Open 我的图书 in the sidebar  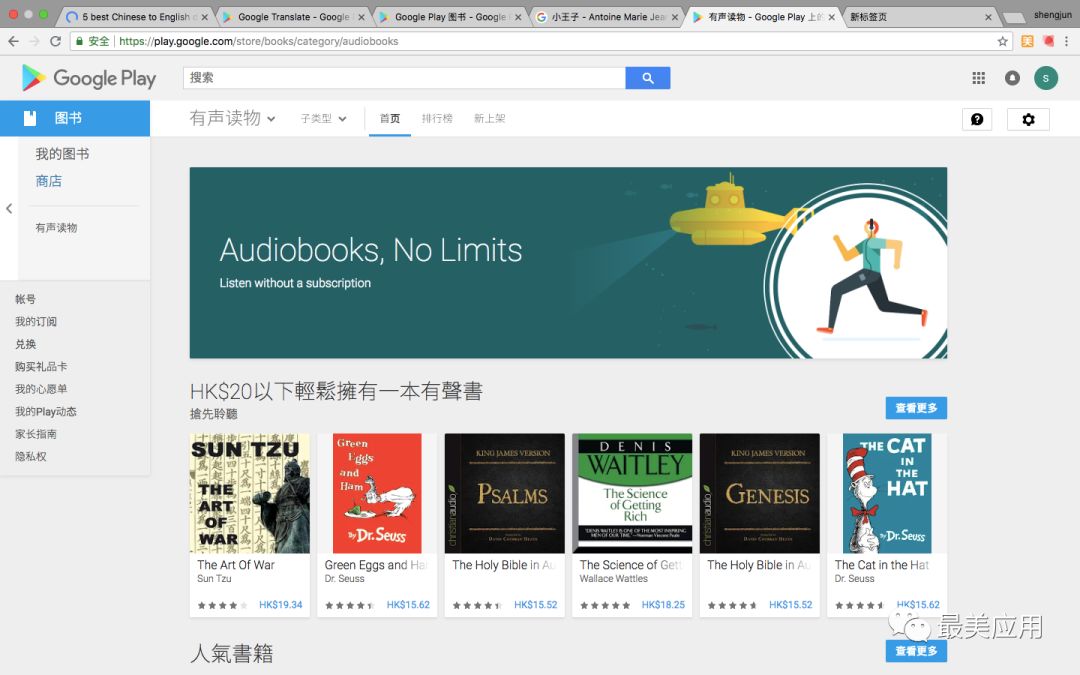(62, 154)
